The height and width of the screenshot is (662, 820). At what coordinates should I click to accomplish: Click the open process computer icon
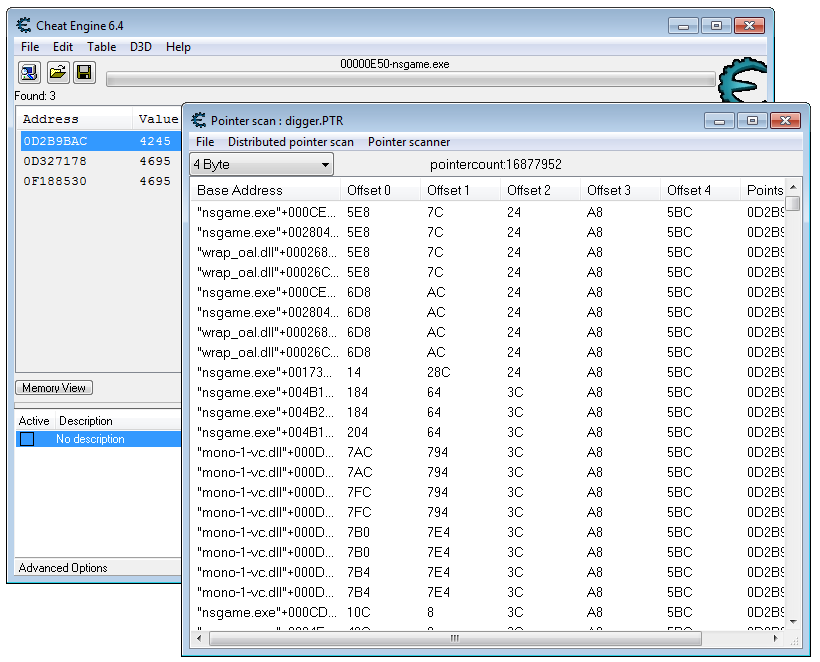click(29, 72)
